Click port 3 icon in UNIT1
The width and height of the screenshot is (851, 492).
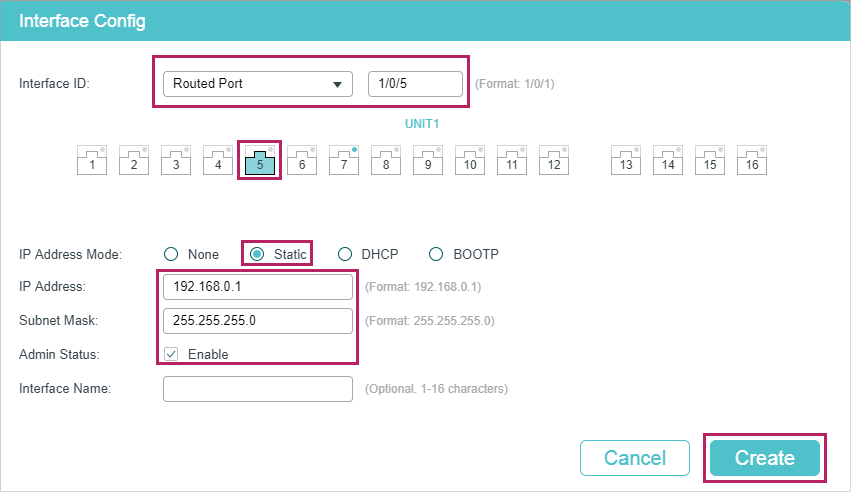[x=176, y=160]
